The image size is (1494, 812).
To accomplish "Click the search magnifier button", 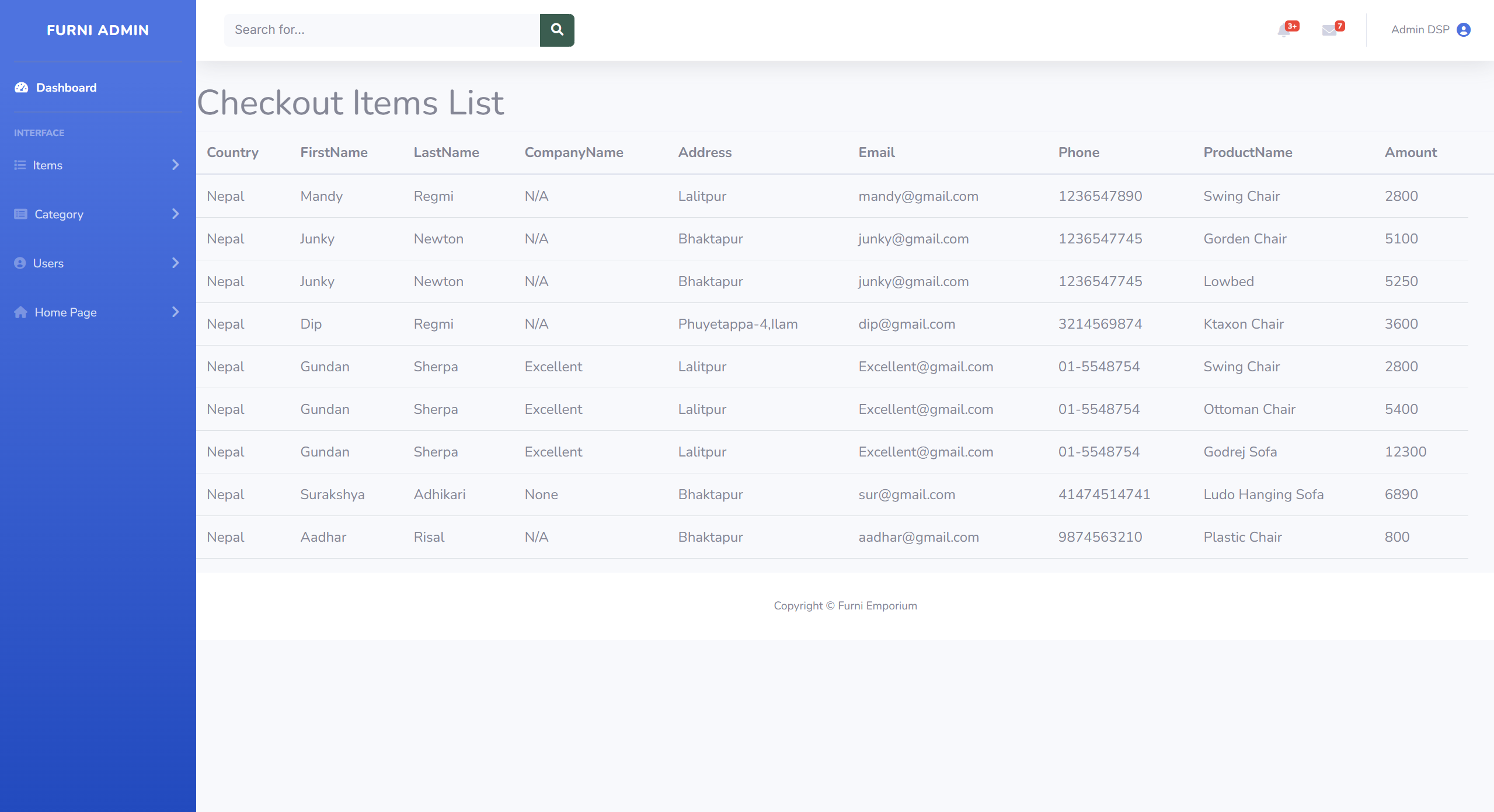I will tap(556, 30).
